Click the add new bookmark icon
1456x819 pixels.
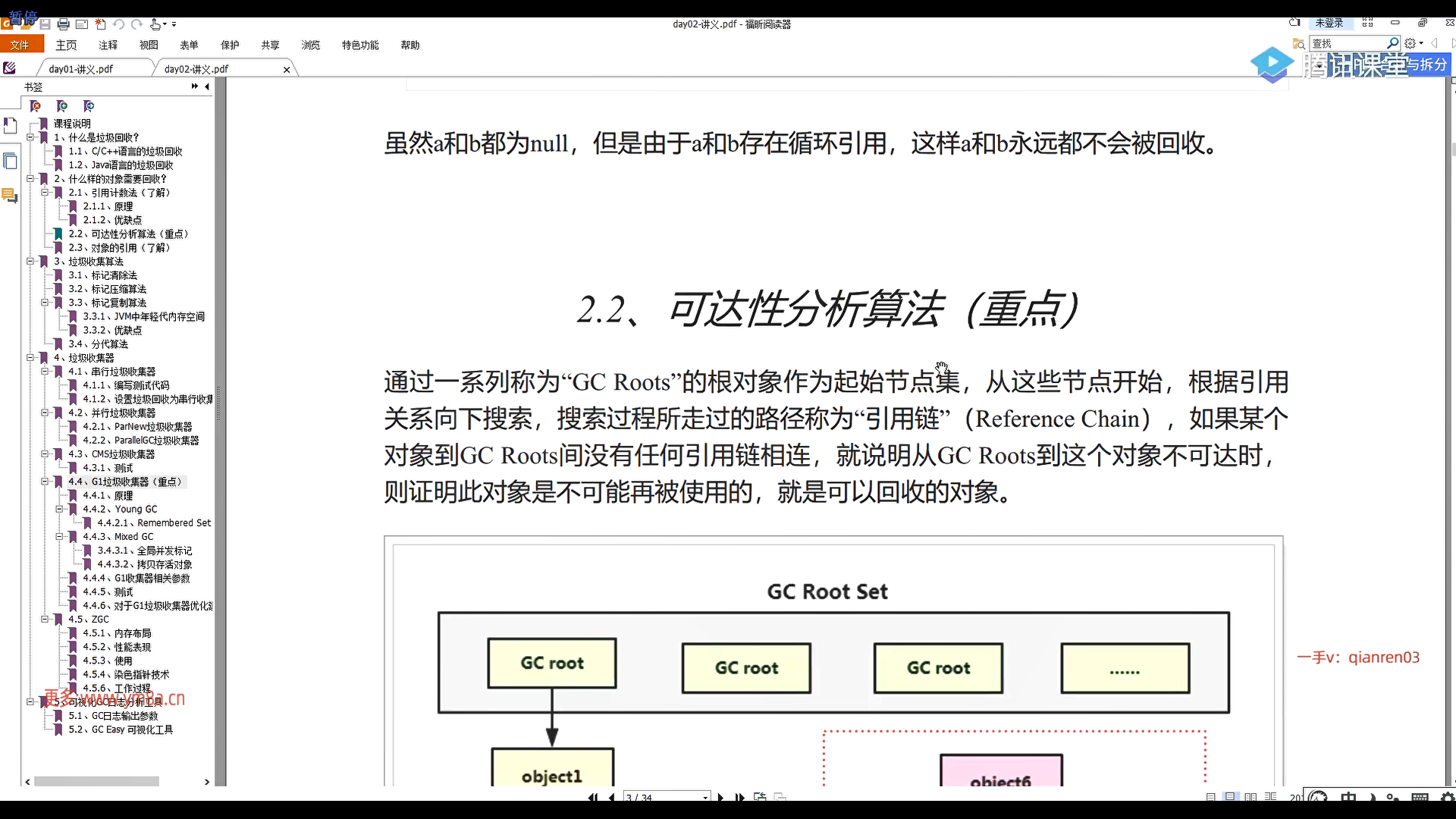pyautogui.click(x=62, y=106)
